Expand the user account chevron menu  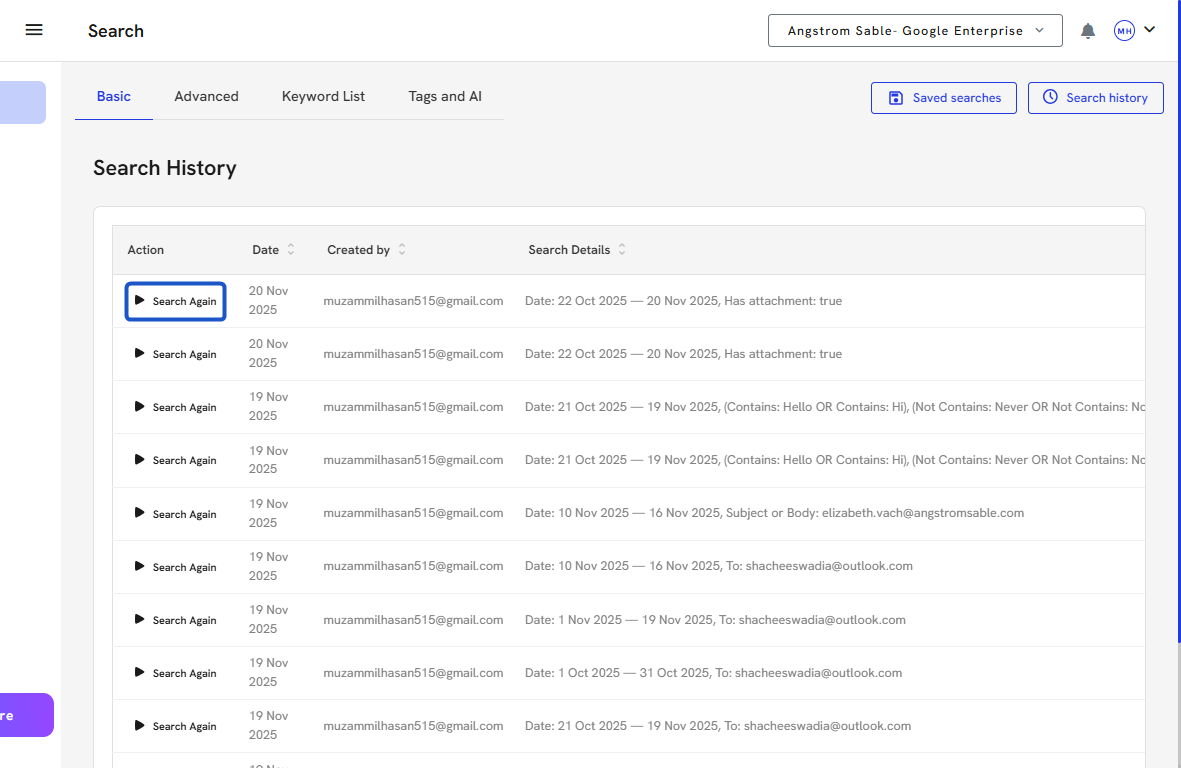pyautogui.click(x=1150, y=30)
